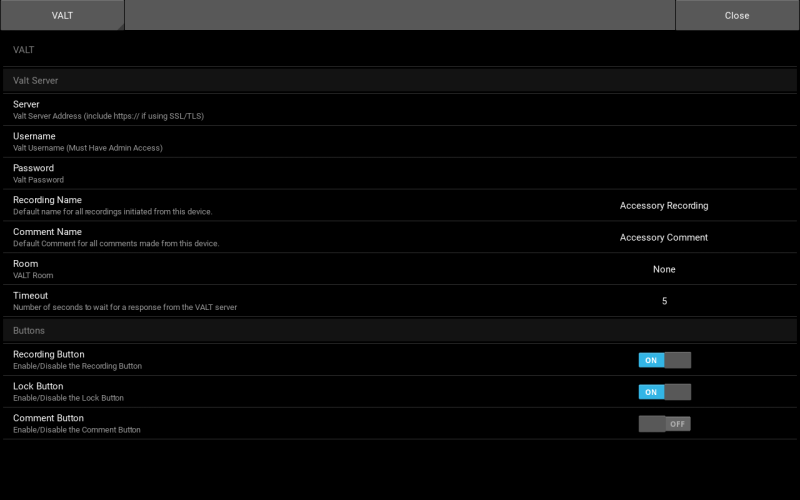Close the settings screen
Image resolution: width=800 pixels, height=500 pixels.
[737, 15]
